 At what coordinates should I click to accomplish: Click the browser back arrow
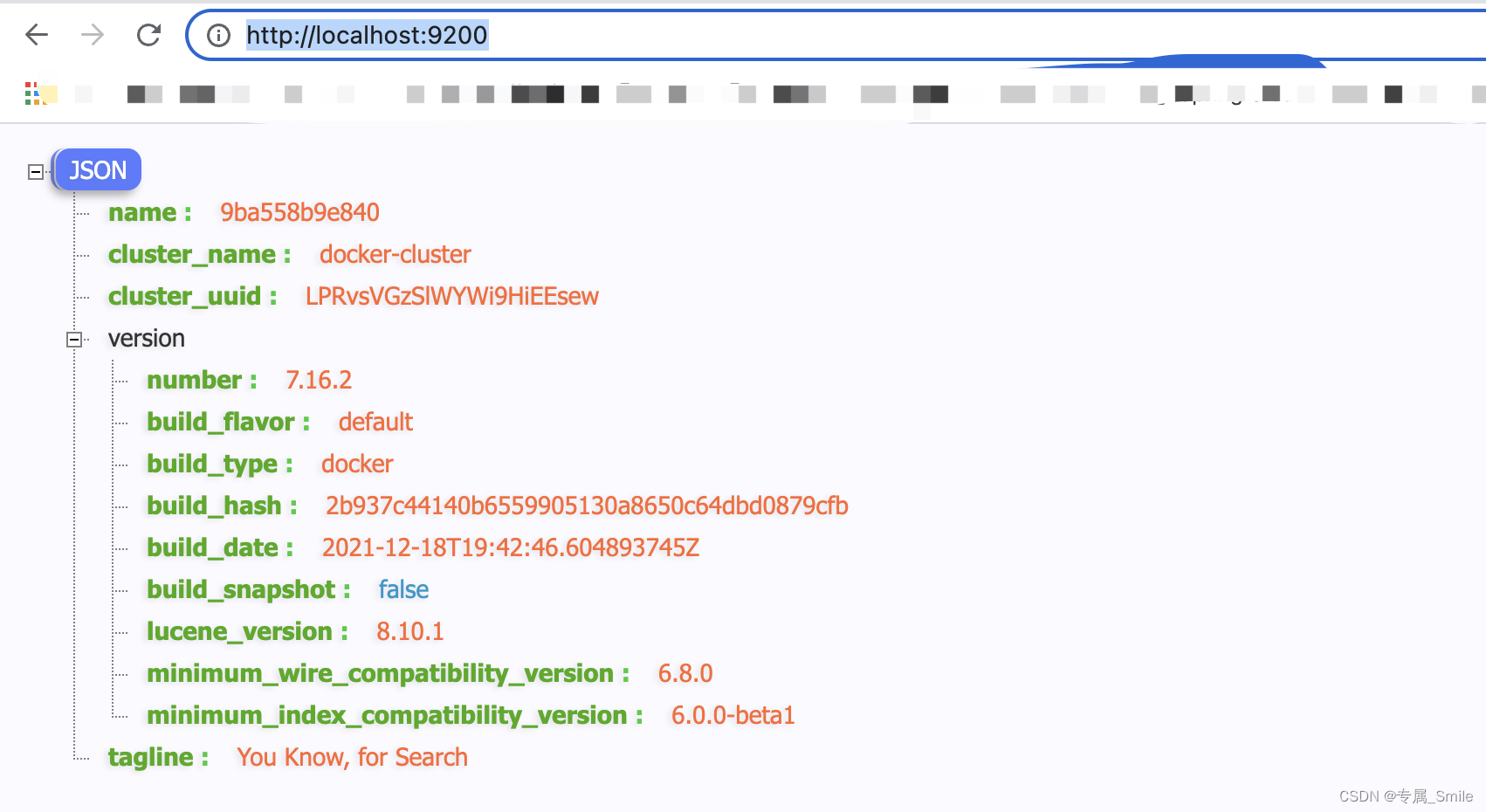click(37, 35)
